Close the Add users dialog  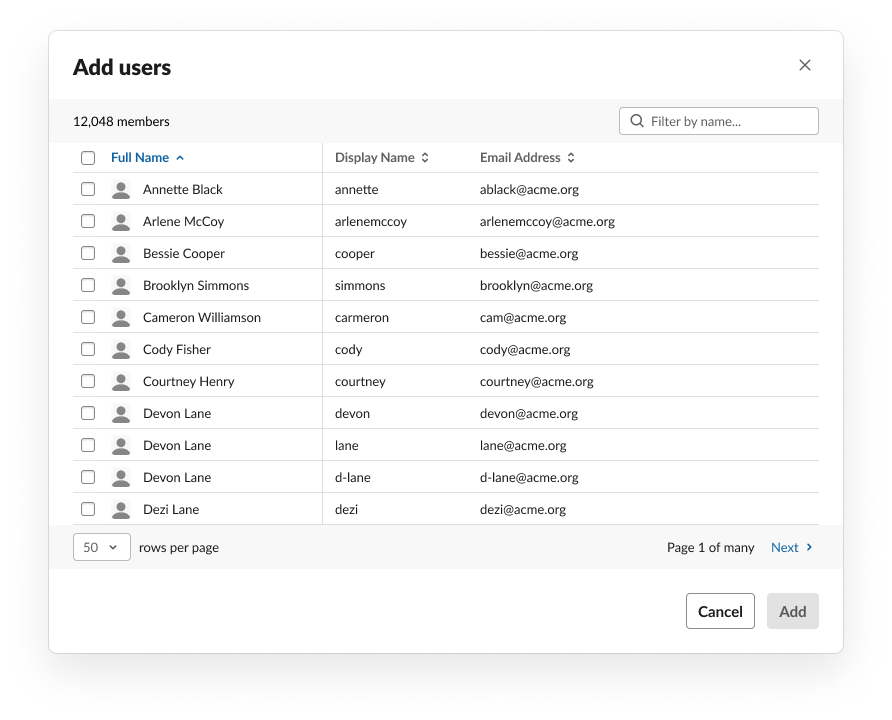pos(805,66)
